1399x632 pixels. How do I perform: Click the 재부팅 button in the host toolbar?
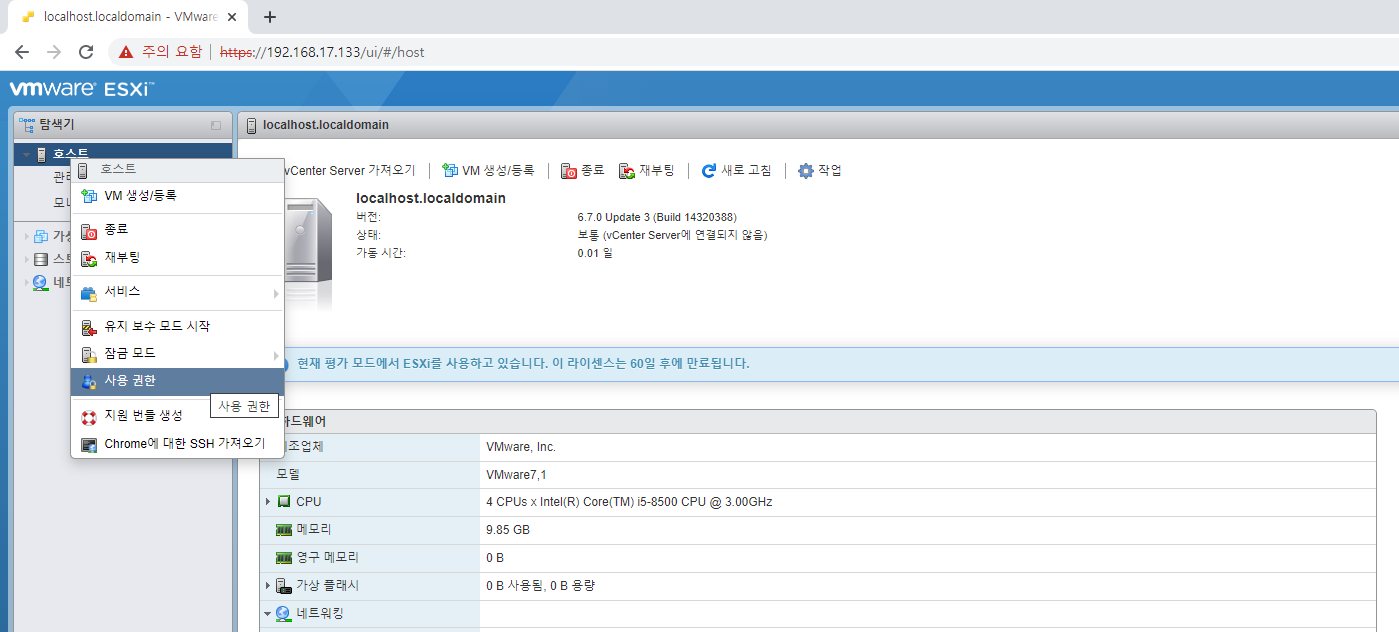coord(647,171)
